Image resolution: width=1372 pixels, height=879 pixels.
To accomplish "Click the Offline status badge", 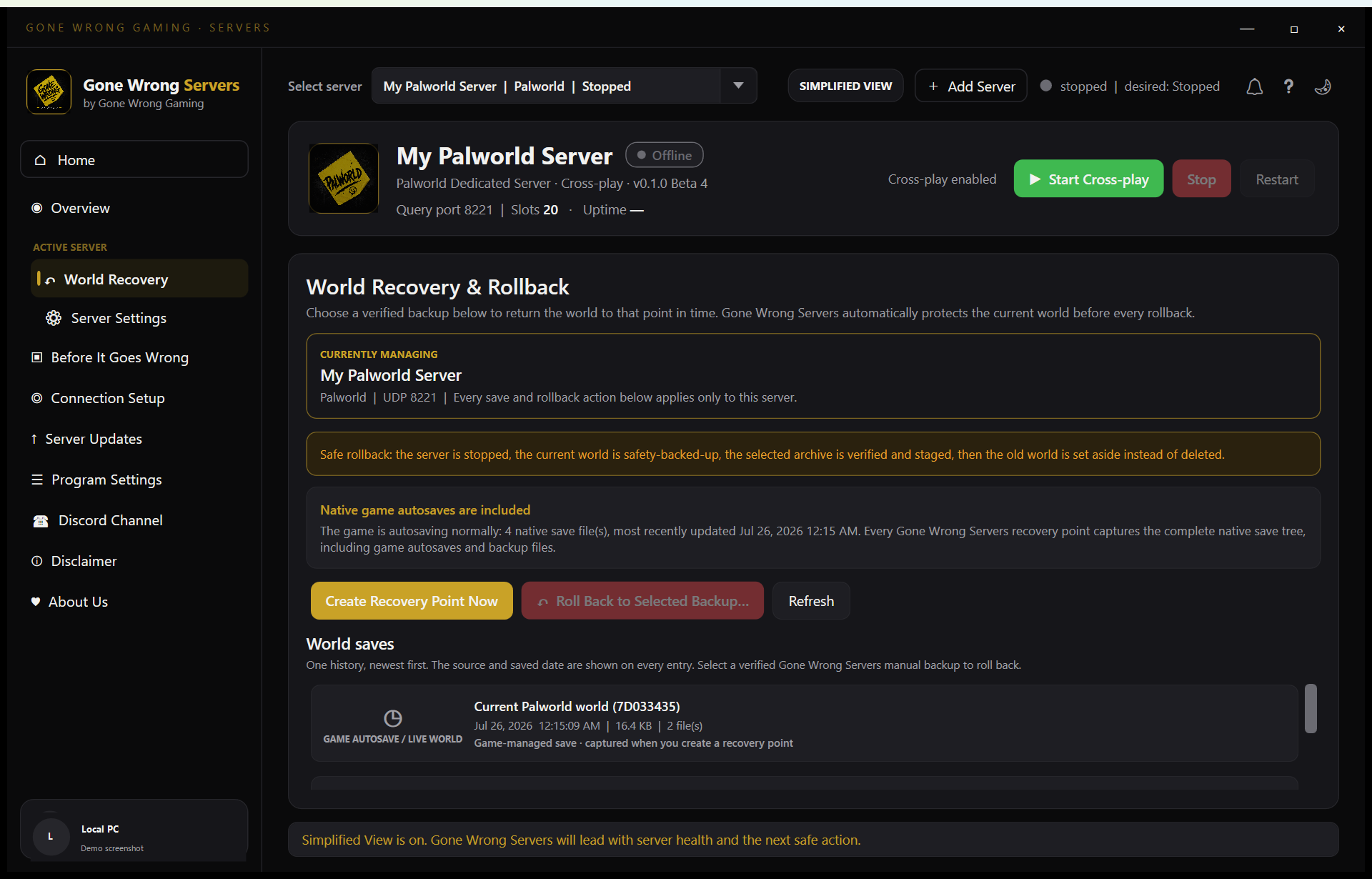I will 664,155.
